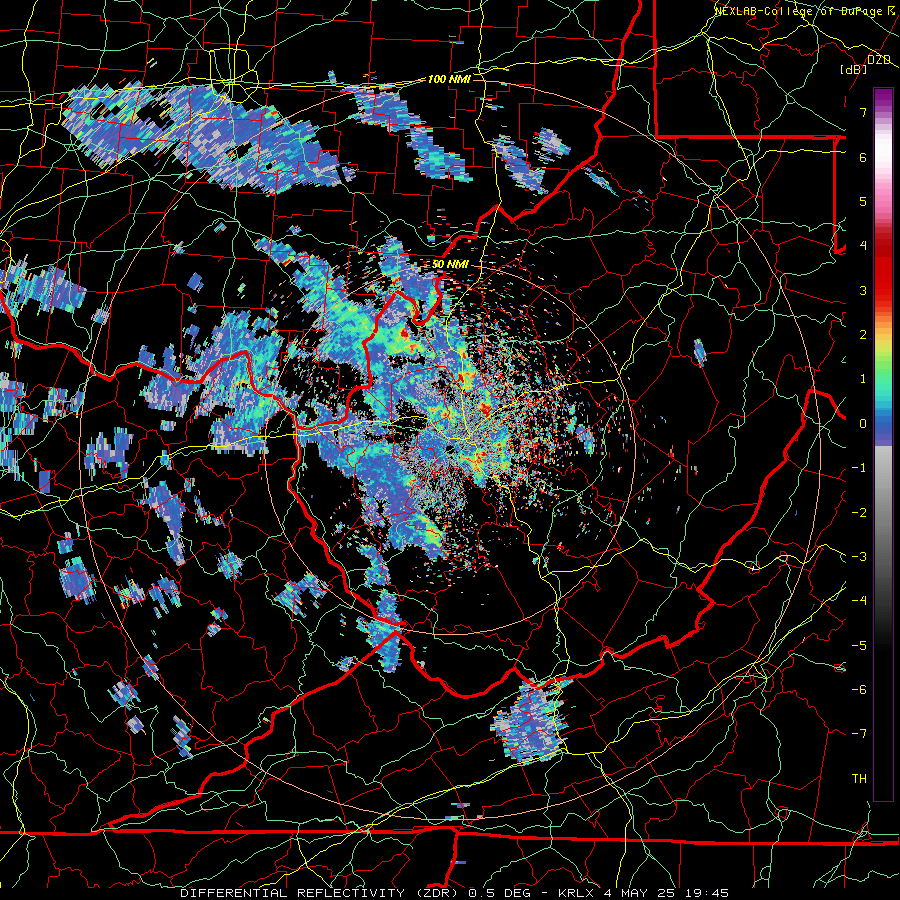
Task: Click the "100 NMI" range ring label
Action: (449, 79)
